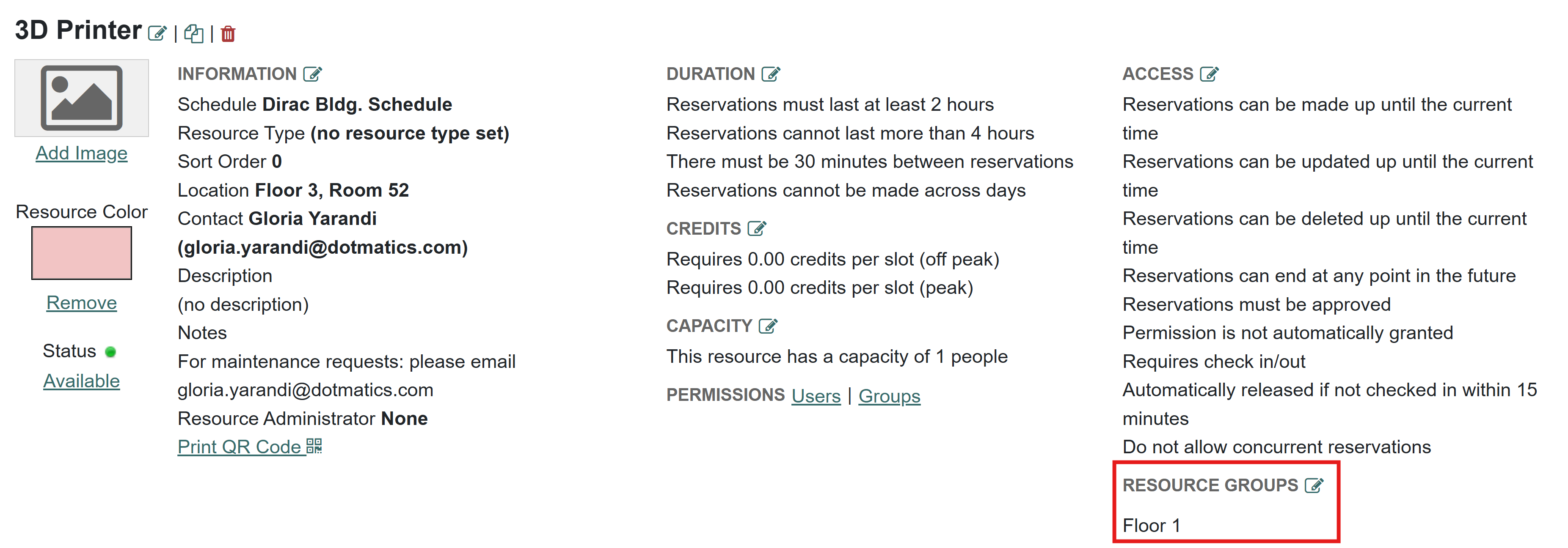This screenshot has width=1568, height=548.
Task: Click the rename icon beside 3D Printer title
Action: coord(157,33)
